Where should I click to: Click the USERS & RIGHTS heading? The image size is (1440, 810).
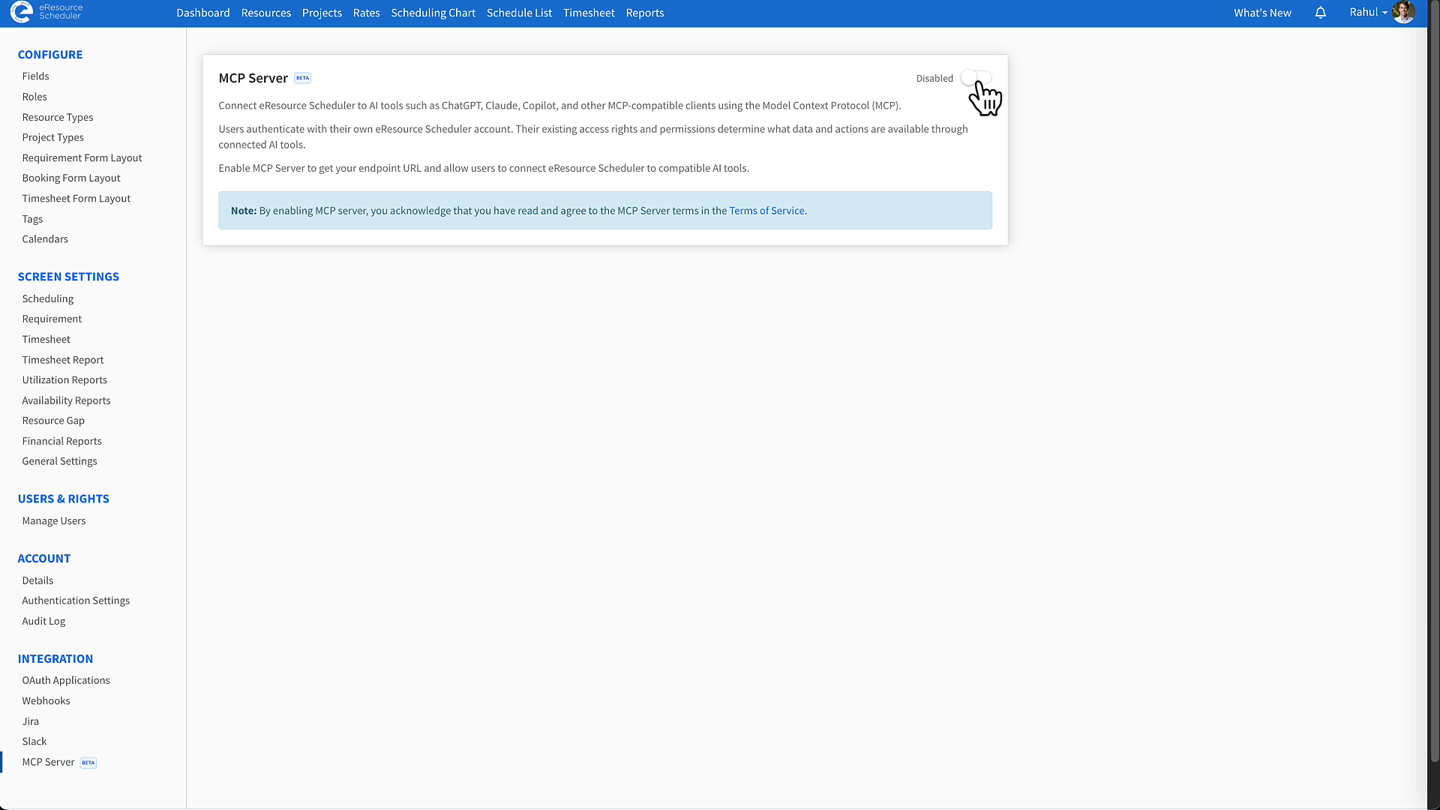[x=63, y=499]
